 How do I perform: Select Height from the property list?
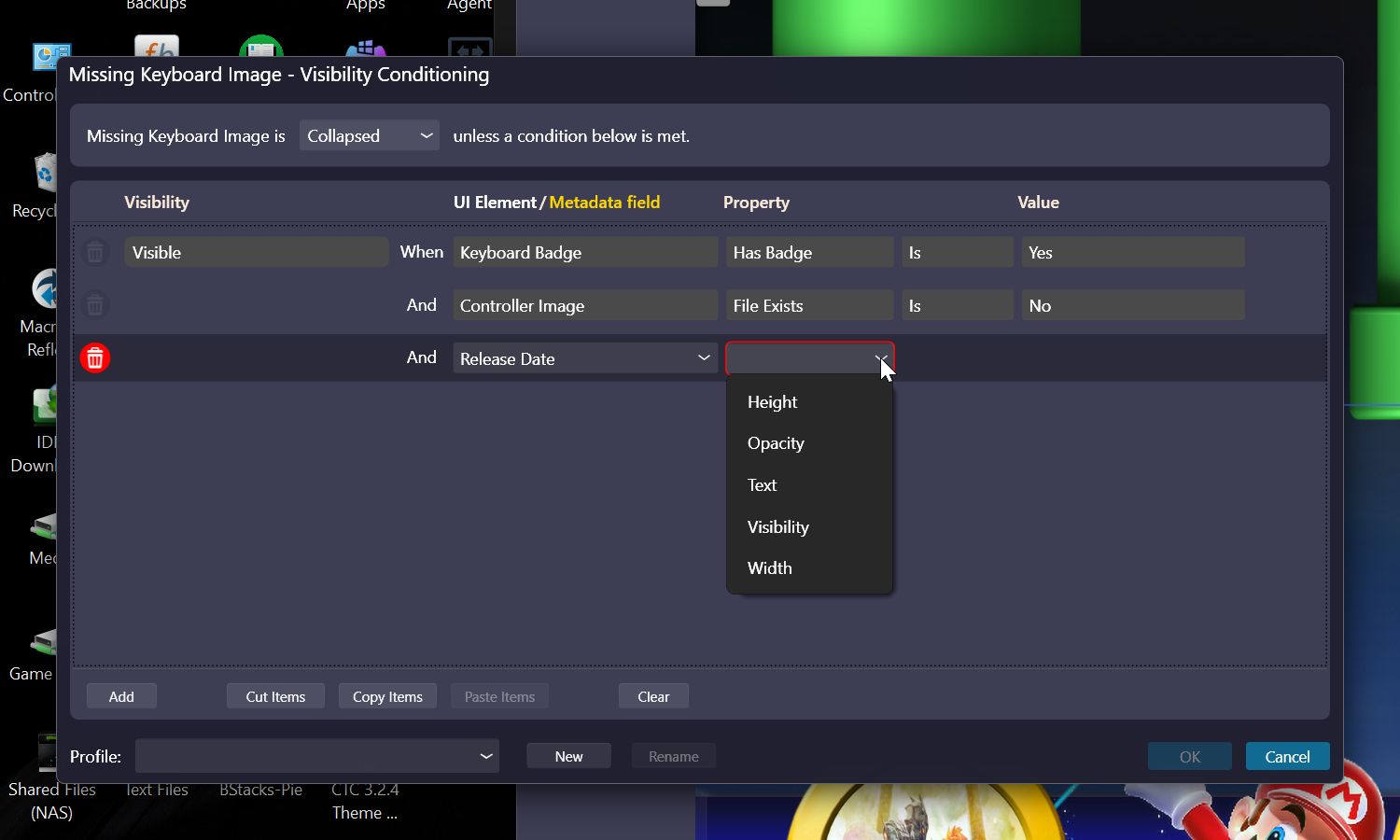773,402
